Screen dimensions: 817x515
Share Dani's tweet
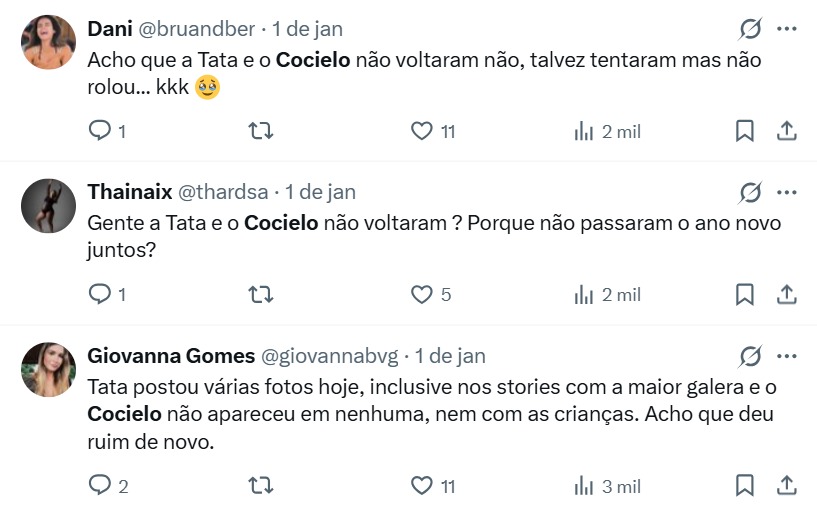[x=787, y=131]
